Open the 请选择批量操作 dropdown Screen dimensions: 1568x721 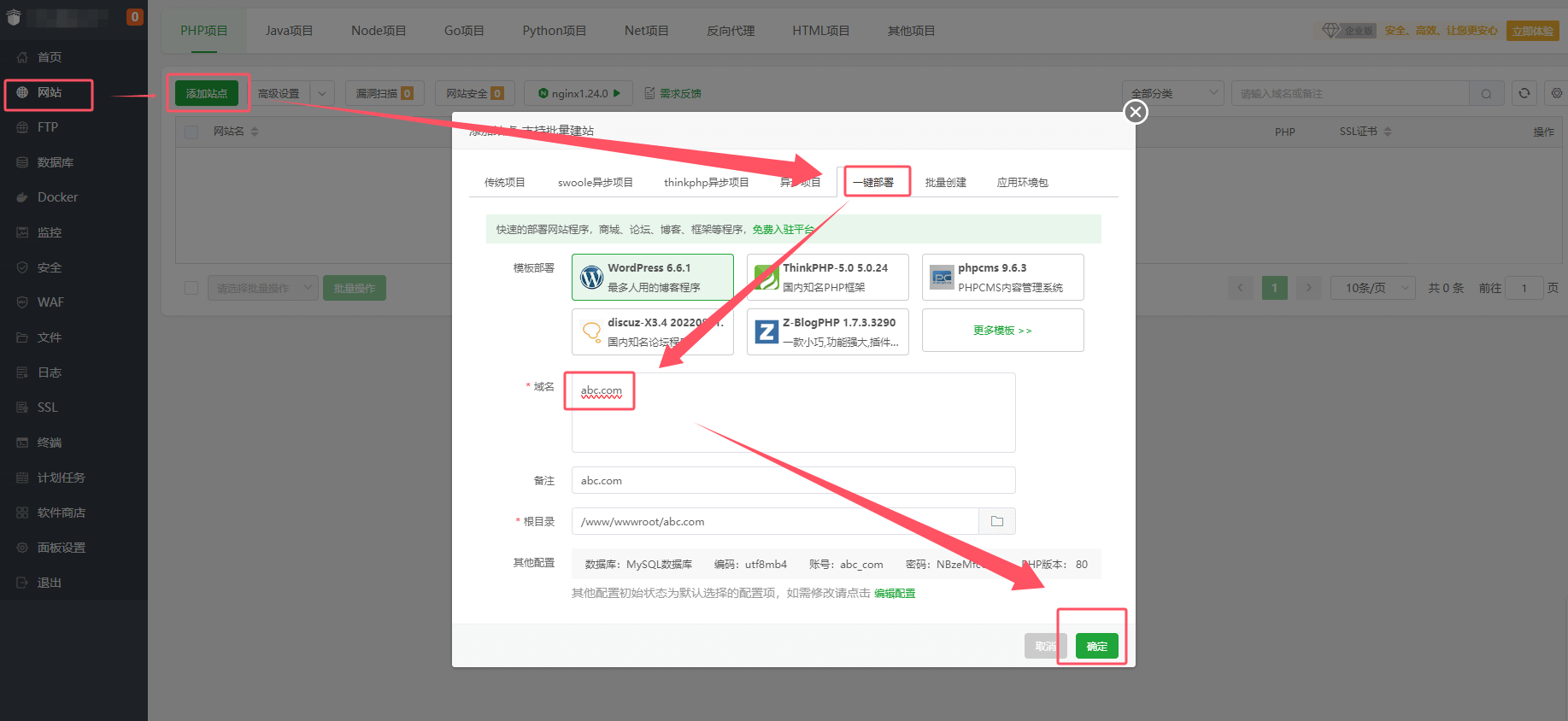(x=263, y=288)
